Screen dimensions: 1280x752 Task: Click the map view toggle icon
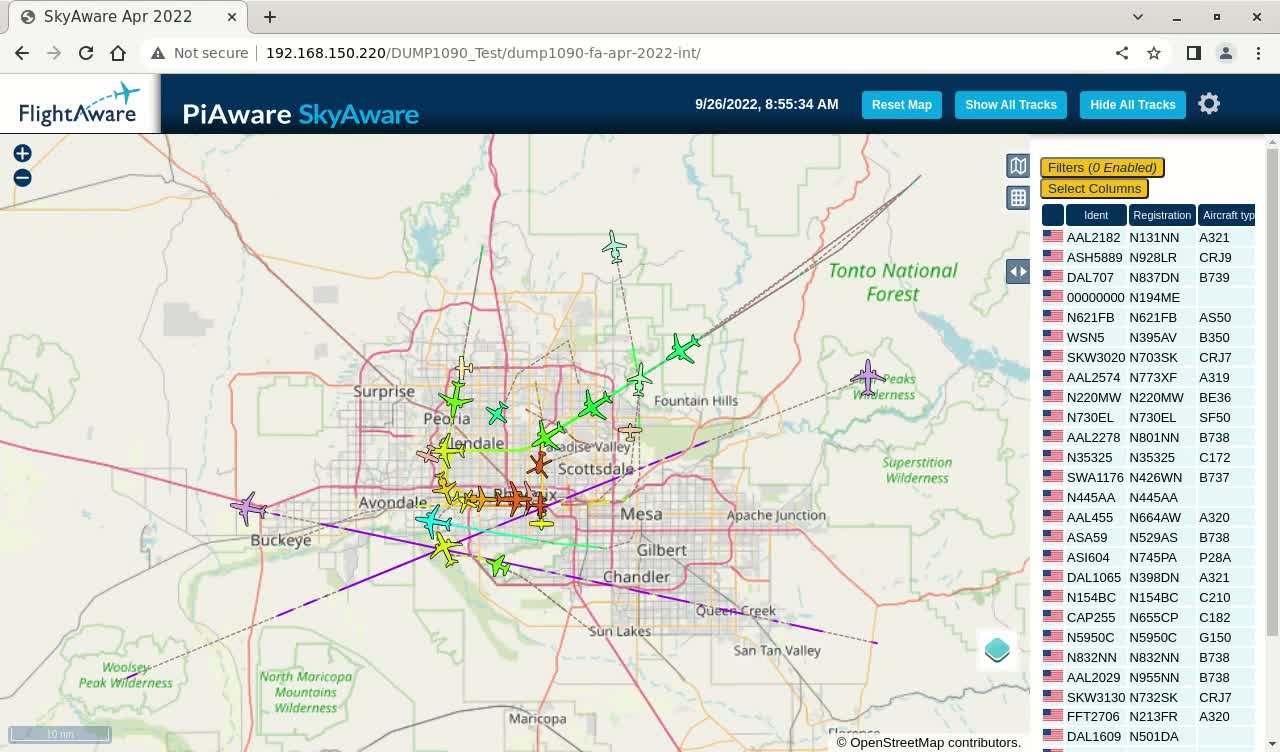(1018, 166)
